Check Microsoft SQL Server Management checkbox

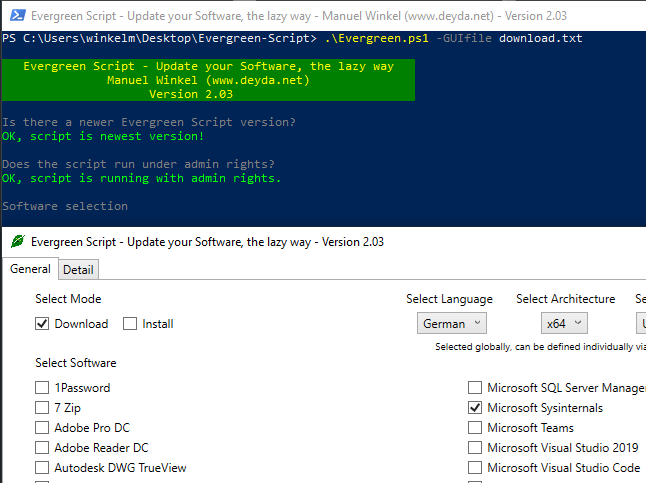click(x=475, y=388)
